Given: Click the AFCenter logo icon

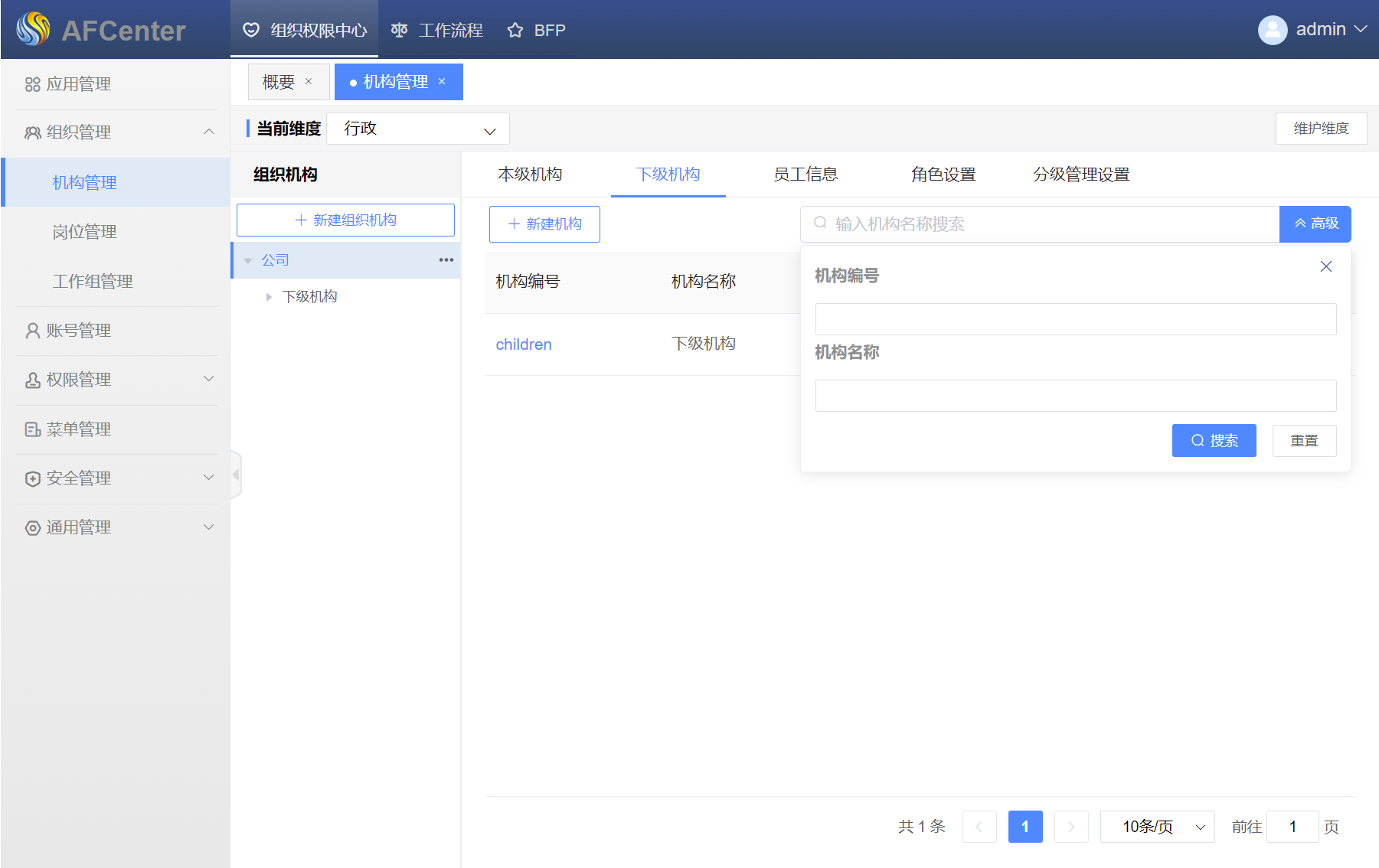Looking at the screenshot, I should [33, 30].
